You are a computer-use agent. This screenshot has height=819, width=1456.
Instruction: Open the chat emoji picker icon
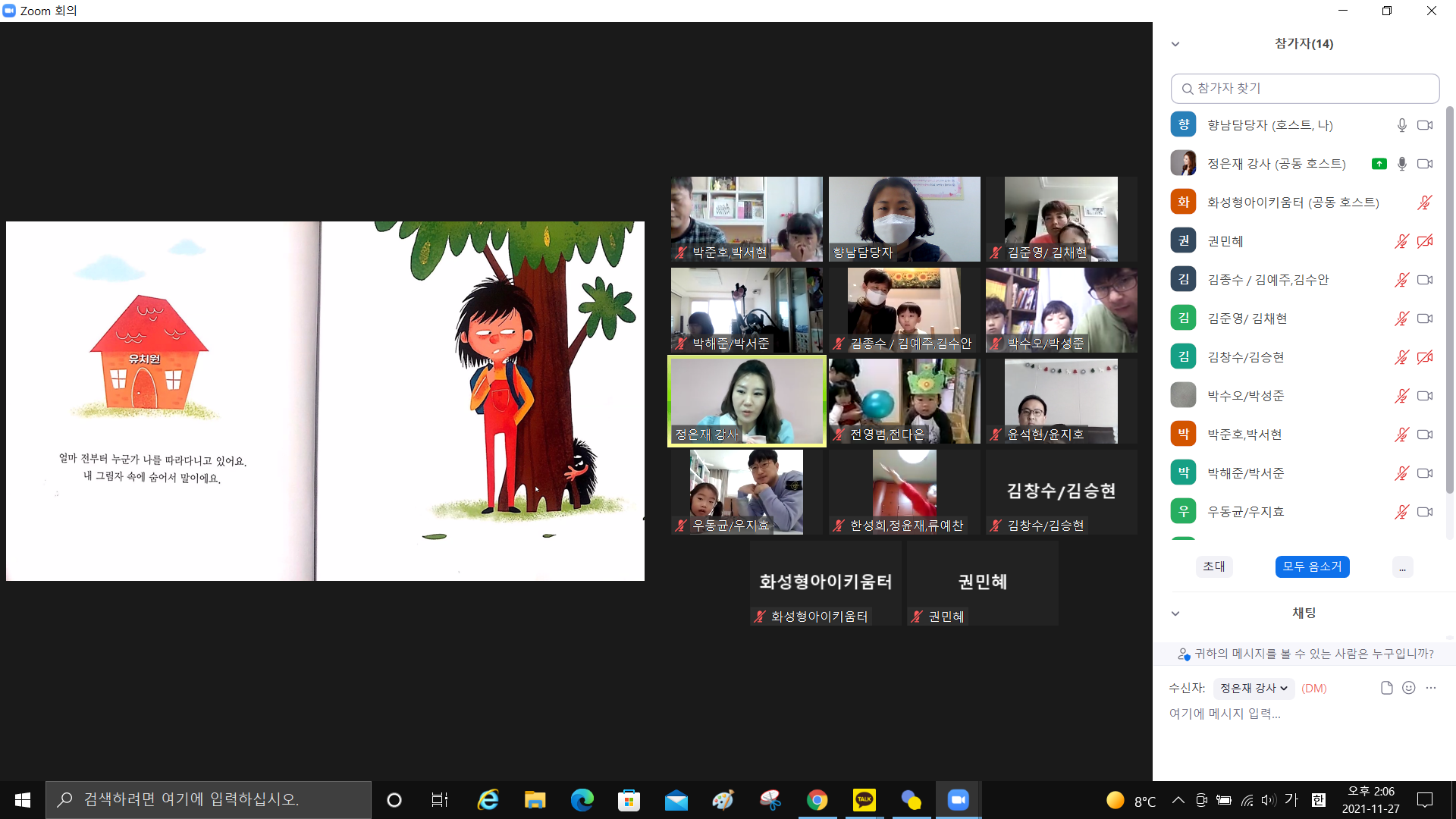coord(1409,688)
